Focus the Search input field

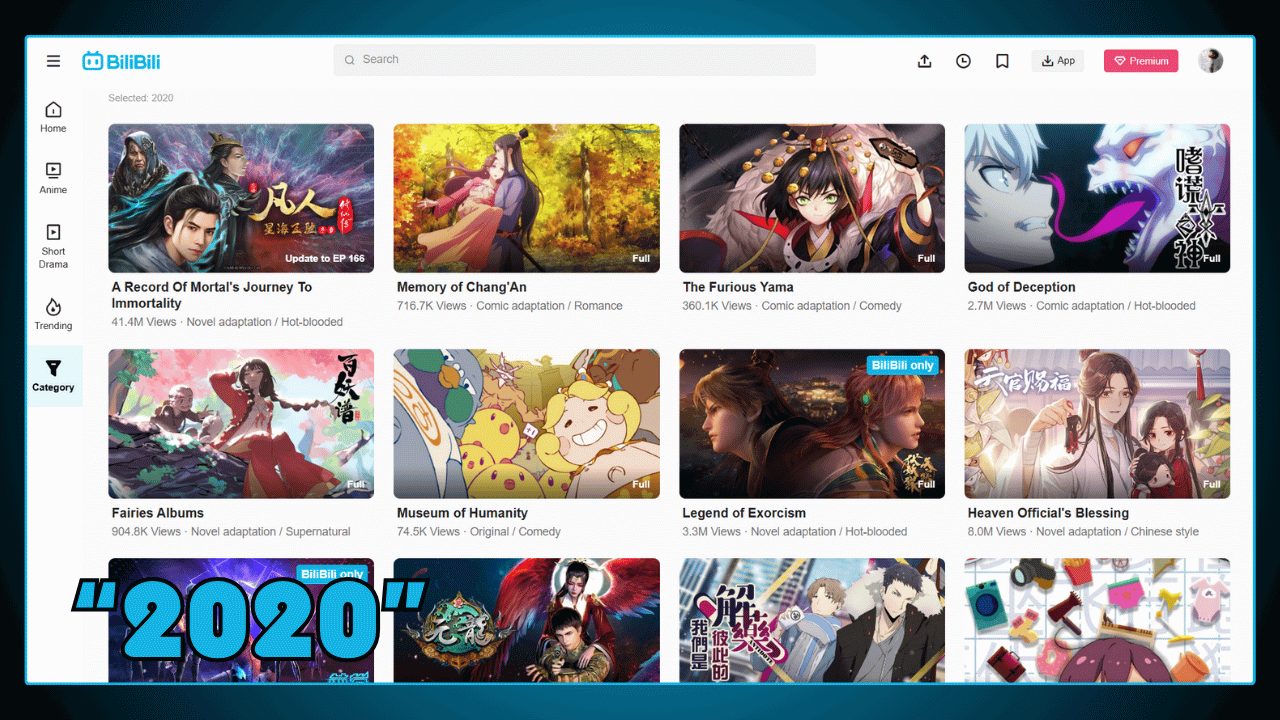click(x=574, y=60)
